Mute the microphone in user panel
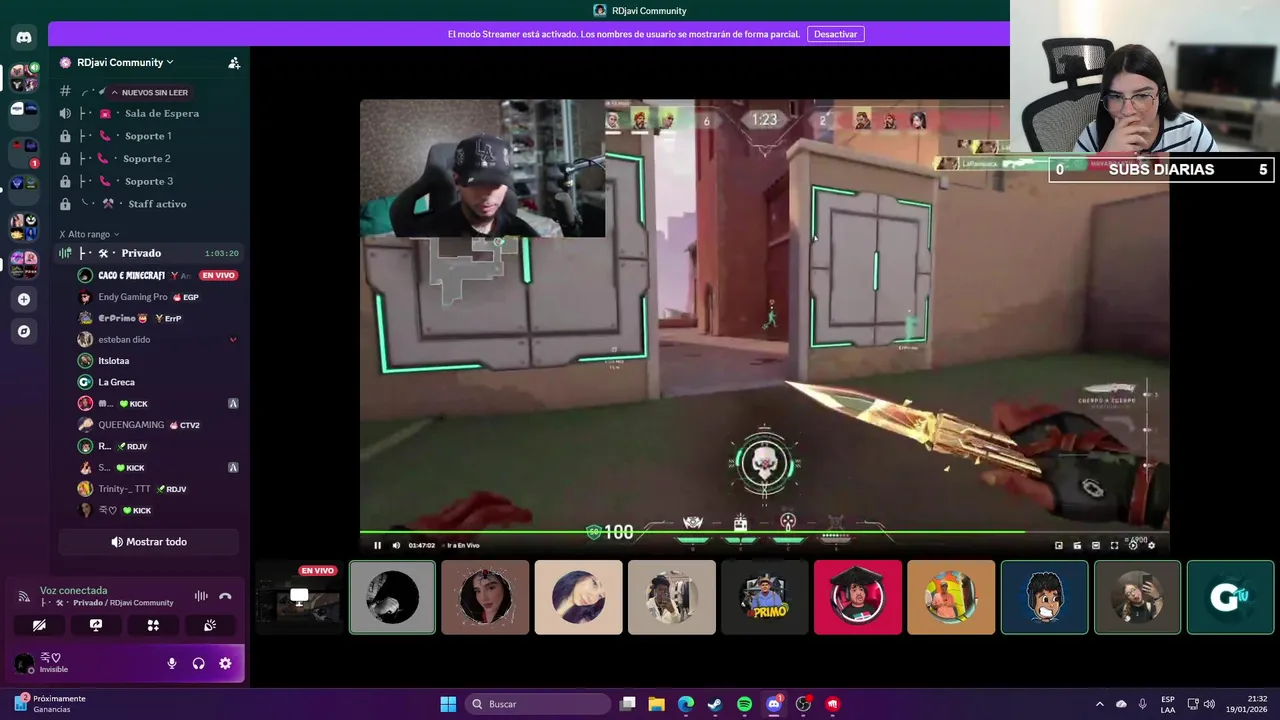The width and height of the screenshot is (1280, 720). click(172, 663)
